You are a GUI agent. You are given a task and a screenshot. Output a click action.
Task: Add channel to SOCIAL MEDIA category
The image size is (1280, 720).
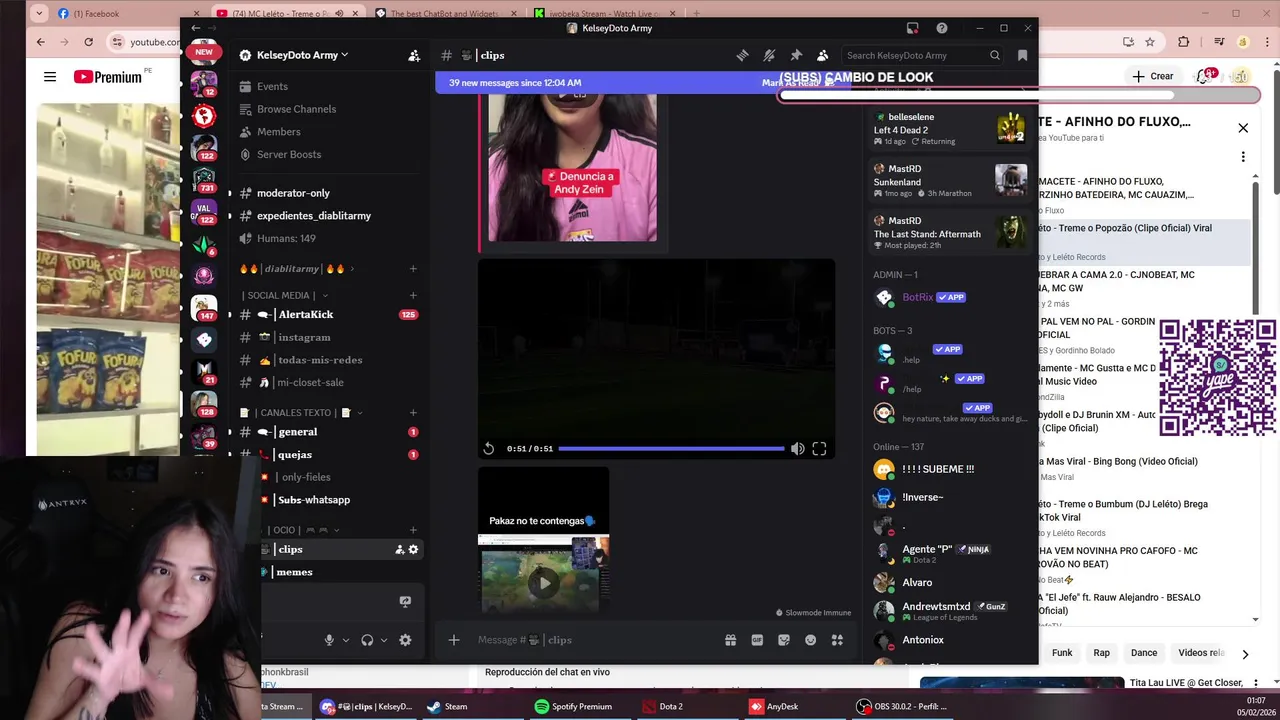pyautogui.click(x=413, y=296)
